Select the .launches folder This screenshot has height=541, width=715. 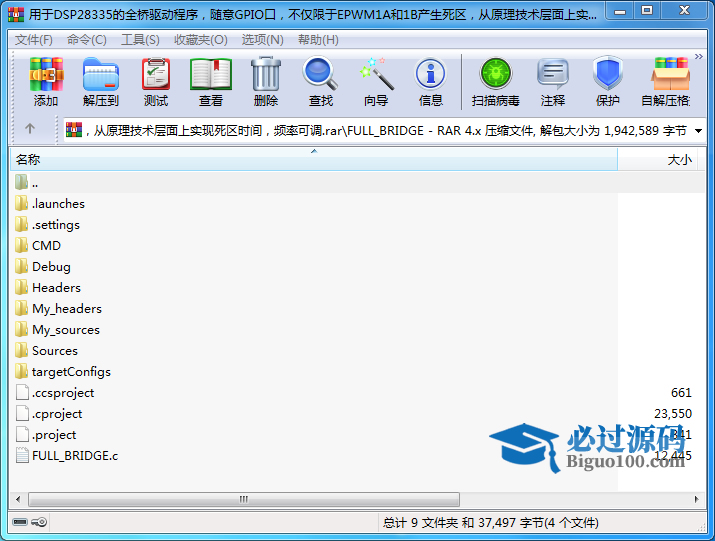tap(58, 203)
